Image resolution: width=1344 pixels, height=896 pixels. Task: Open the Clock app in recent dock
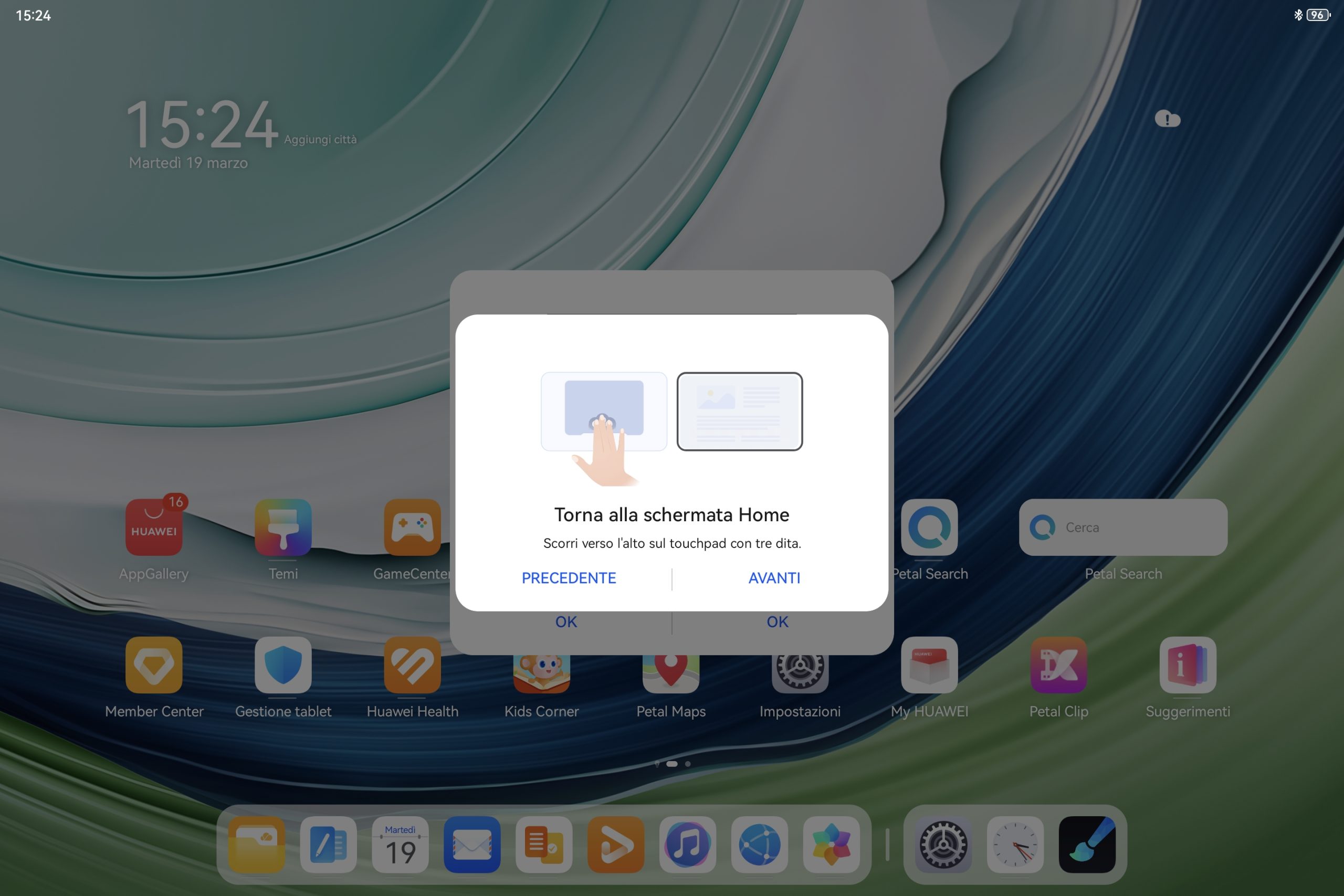pyautogui.click(x=1015, y=845)
